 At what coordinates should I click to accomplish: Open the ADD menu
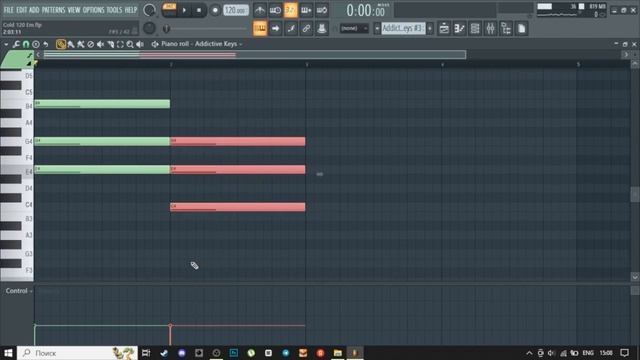tap(34, 10)
